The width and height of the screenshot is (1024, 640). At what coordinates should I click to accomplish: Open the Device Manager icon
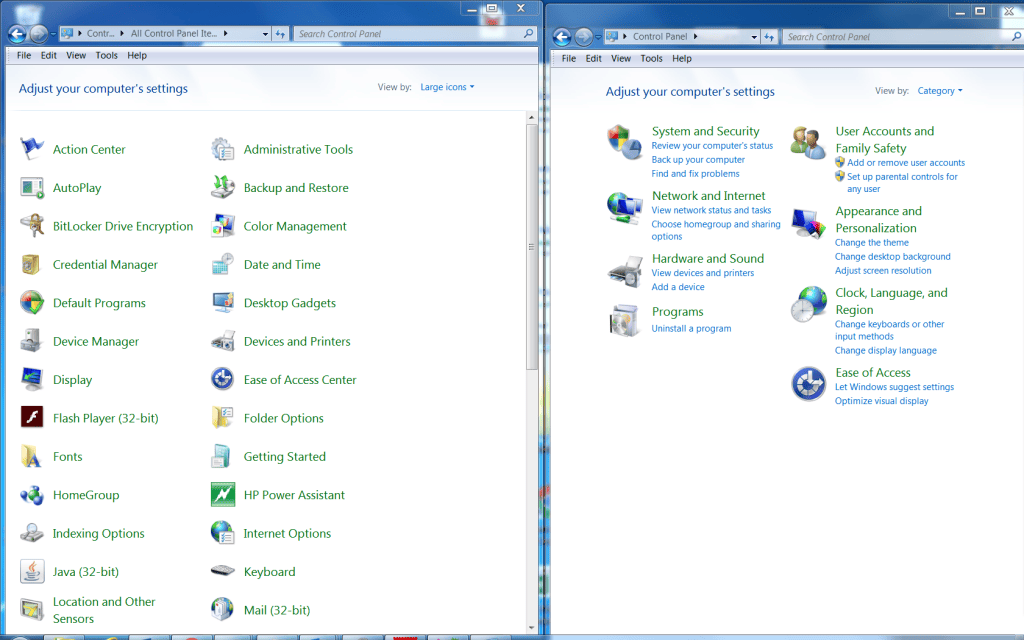(31, 341)
